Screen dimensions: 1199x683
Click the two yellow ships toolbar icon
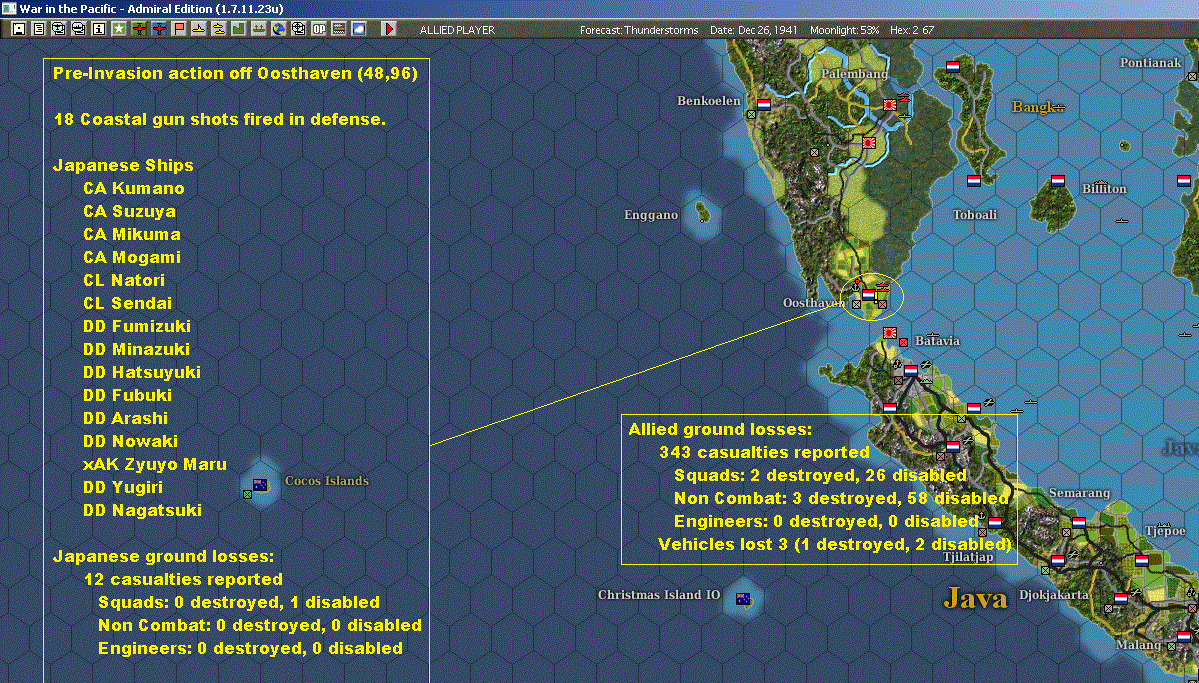[x=219, y=29]
